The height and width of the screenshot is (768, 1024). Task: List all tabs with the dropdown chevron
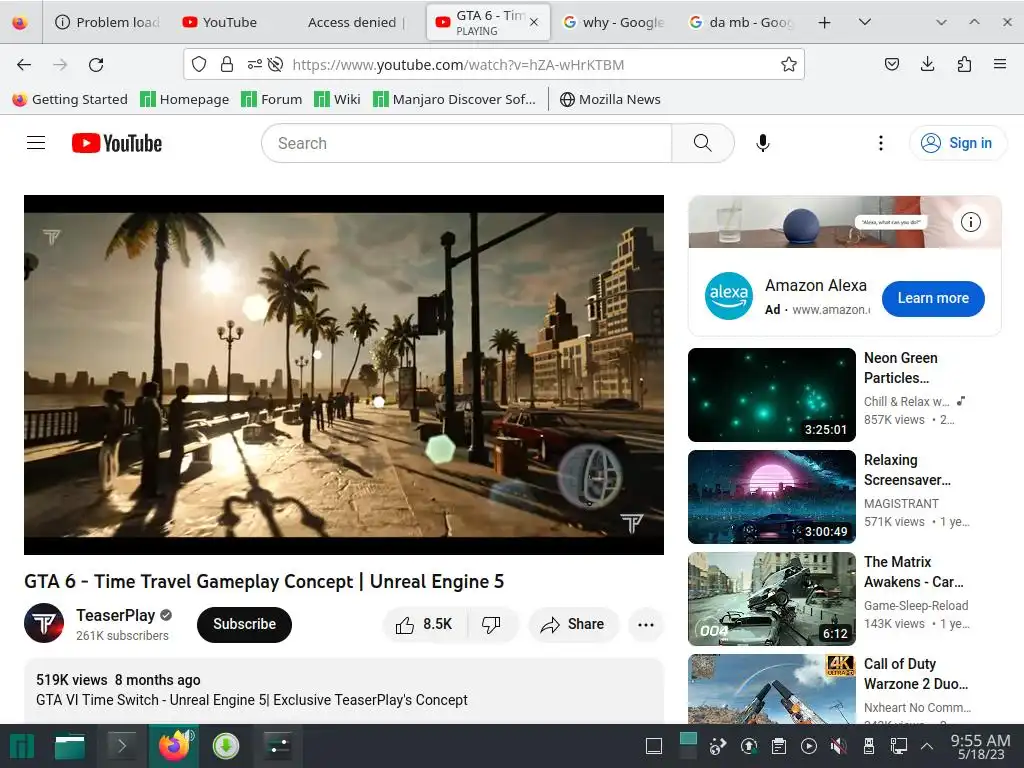[x=865, y=22]
